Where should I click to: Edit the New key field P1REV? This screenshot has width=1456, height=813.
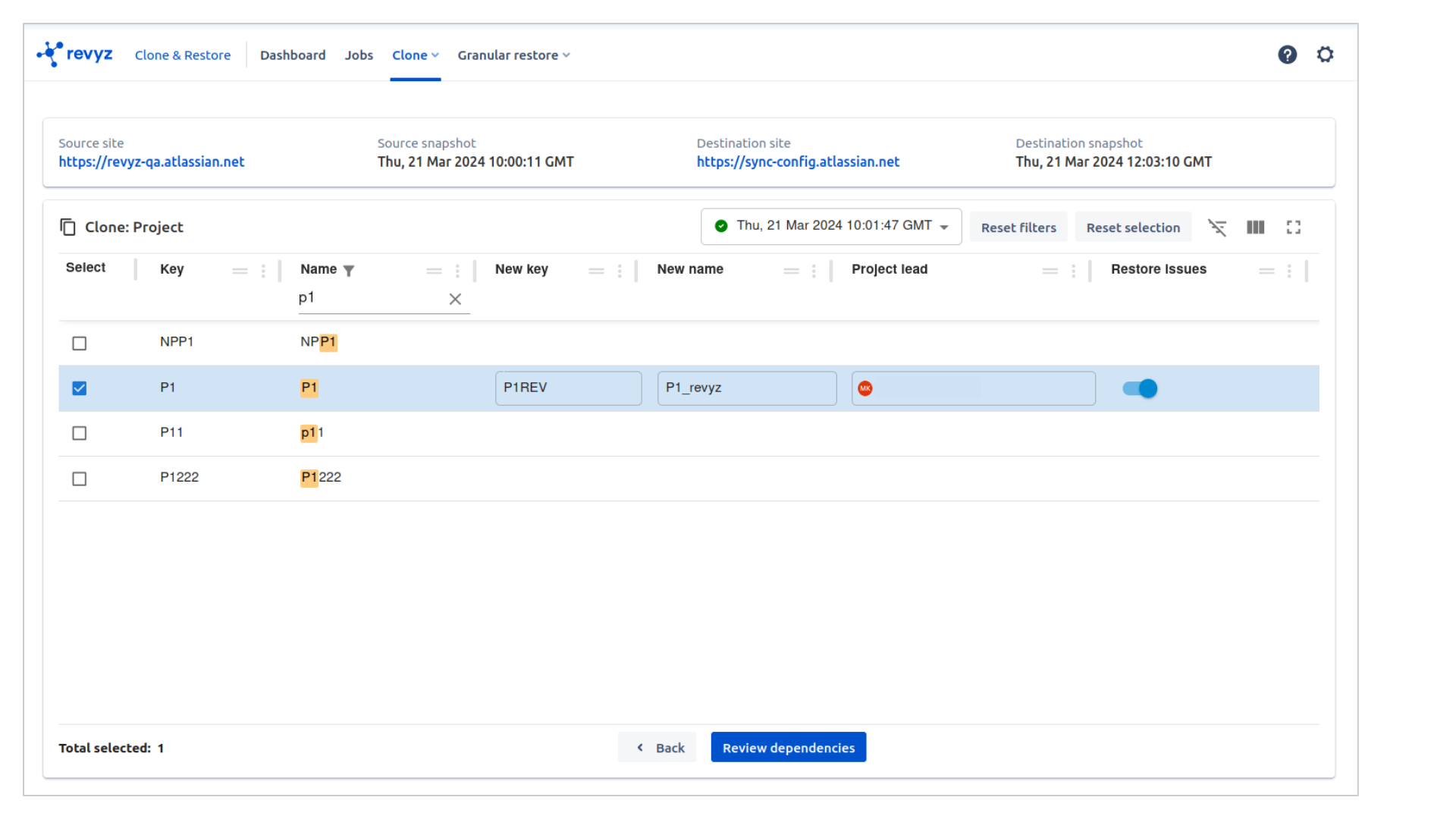(x=568, y=388)
